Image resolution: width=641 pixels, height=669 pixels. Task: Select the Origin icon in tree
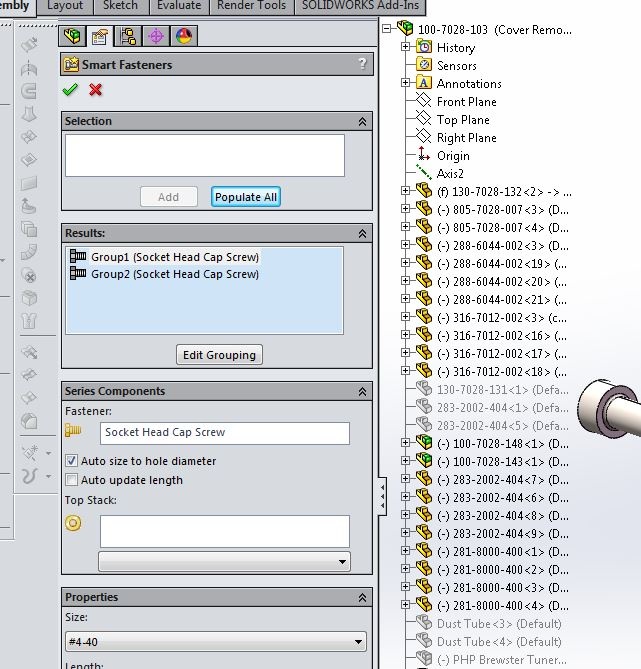424,154
